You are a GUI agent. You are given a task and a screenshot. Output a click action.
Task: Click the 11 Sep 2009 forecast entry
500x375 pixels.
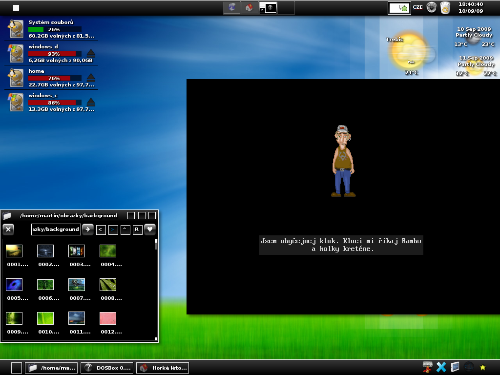point(475,66)
